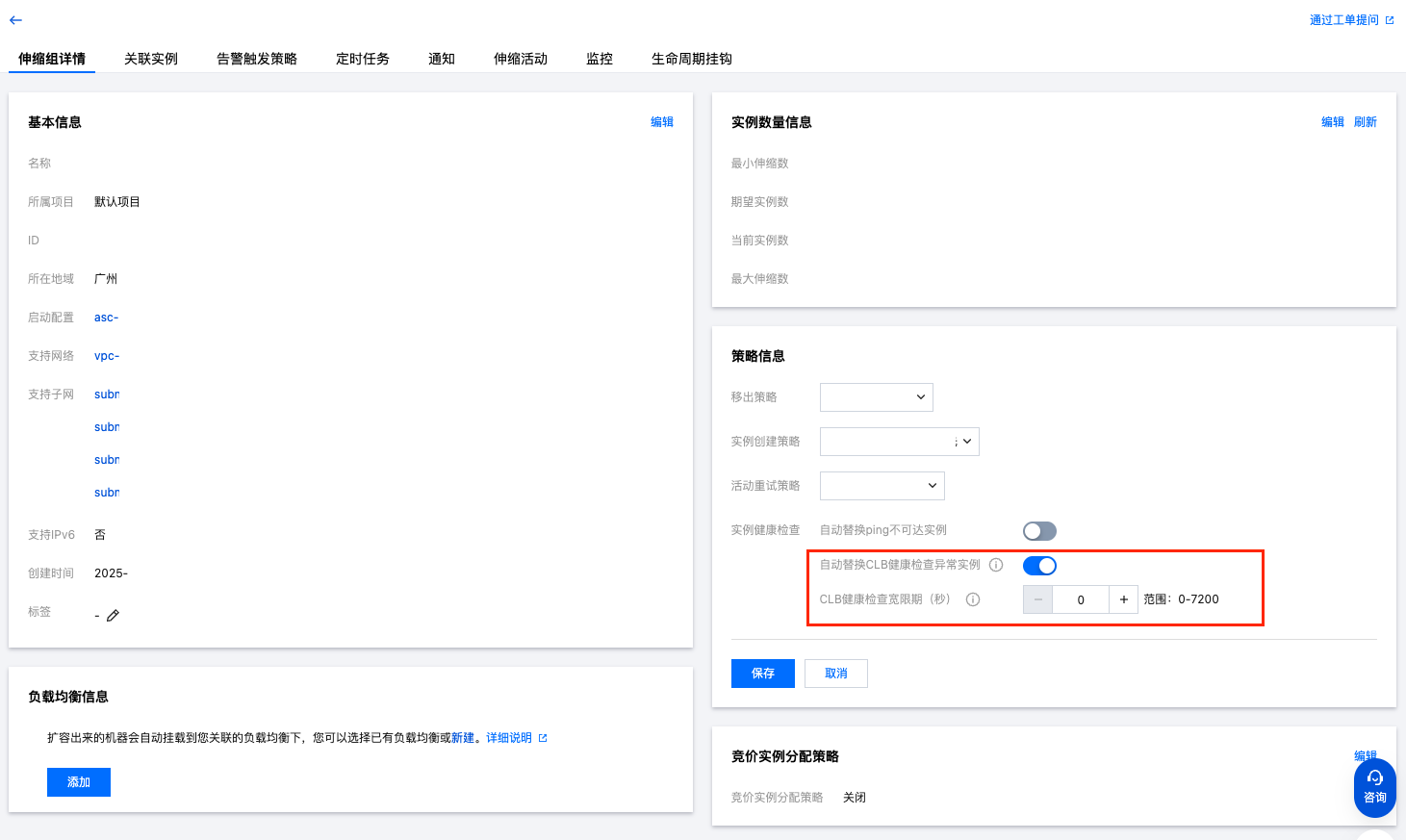This screenshot has width=1406, height=840.
Task: Open the 移出策略 dropdown
Action: point(877,397)
